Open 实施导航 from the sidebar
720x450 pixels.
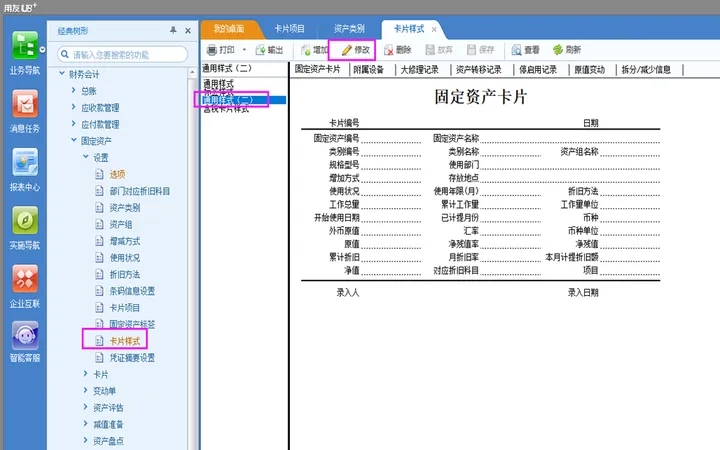(x=24, y=225)
